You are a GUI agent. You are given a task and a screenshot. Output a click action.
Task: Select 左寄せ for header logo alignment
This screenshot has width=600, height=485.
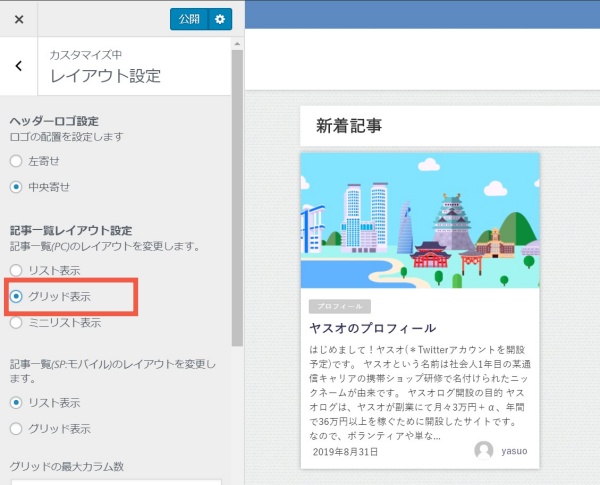[x=16, y=161]
